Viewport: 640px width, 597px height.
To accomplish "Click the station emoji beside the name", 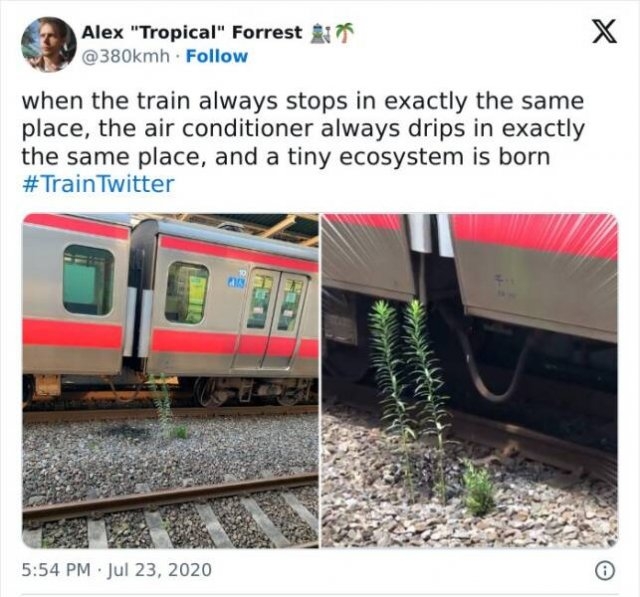I will [319, 33].
